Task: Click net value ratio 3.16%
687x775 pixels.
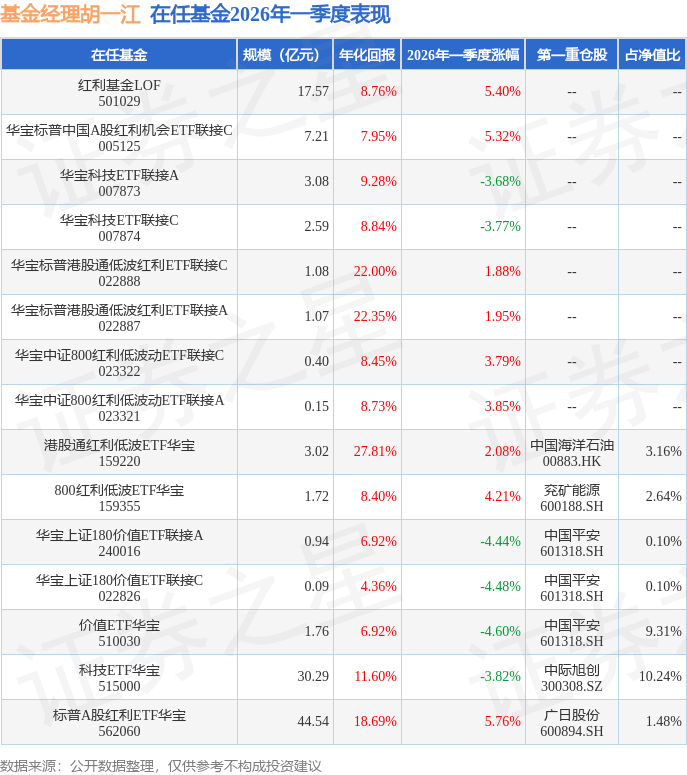Action: 663,451
